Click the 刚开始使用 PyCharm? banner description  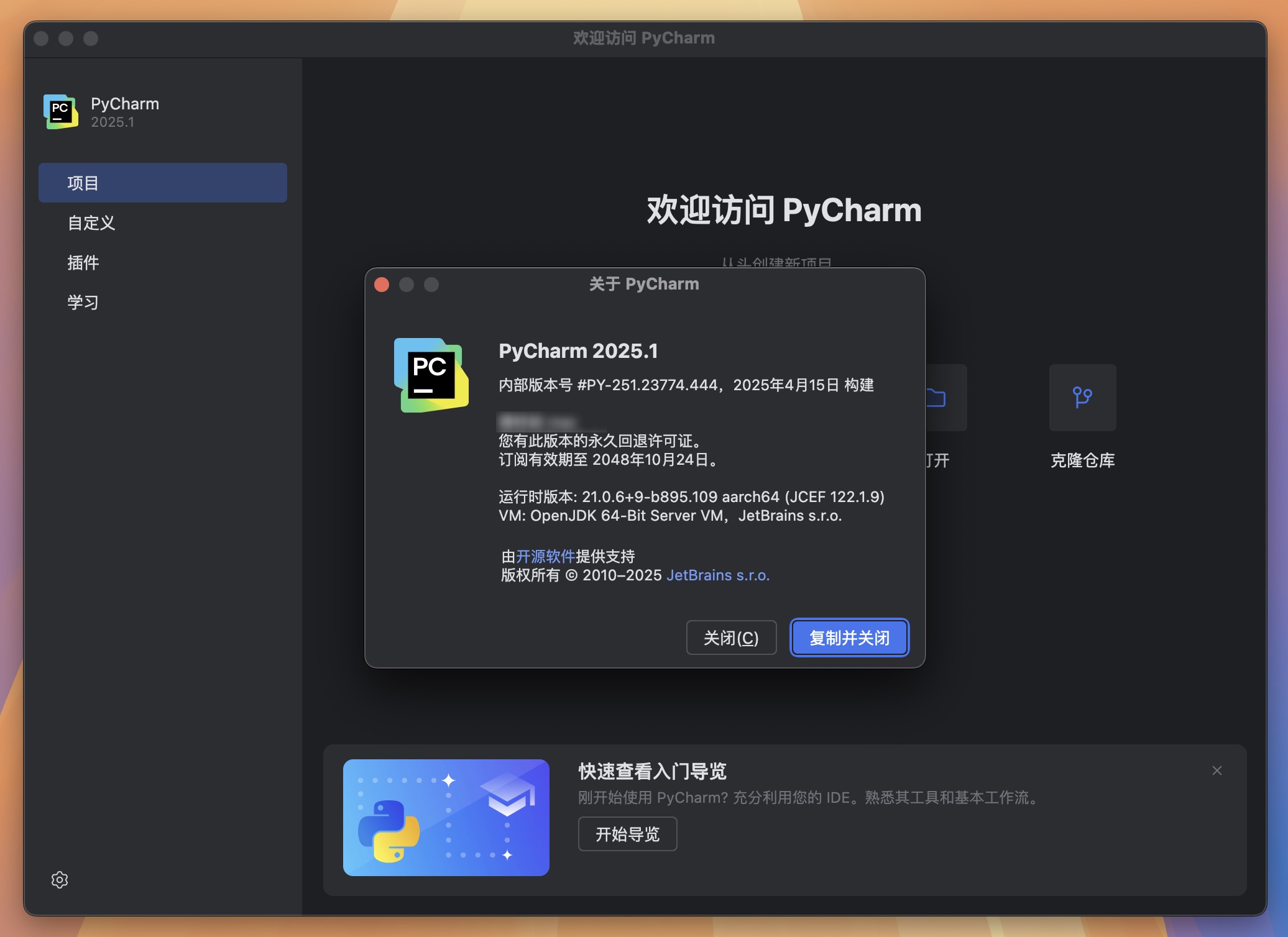(x=809, y=798)
